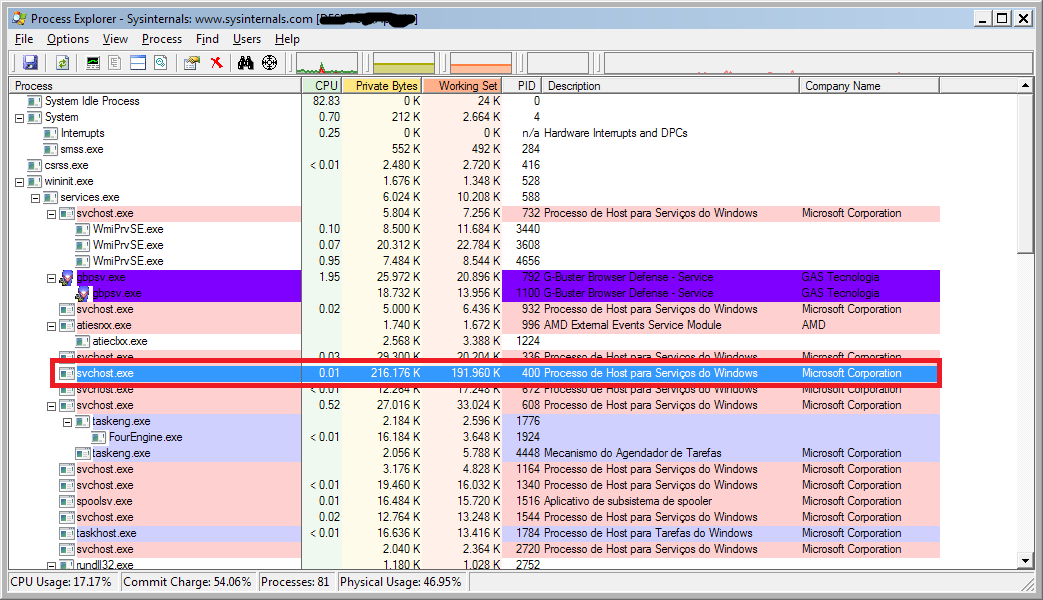This screenshot has height=600, width=1043.
Task: Sort by the Private Bytes column header
Action: [x=382, y=86]
